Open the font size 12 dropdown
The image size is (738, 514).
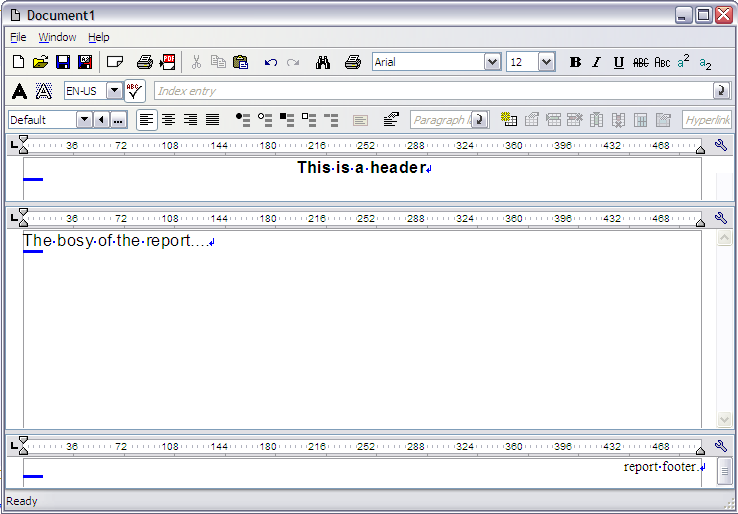[x=546, y=62]
